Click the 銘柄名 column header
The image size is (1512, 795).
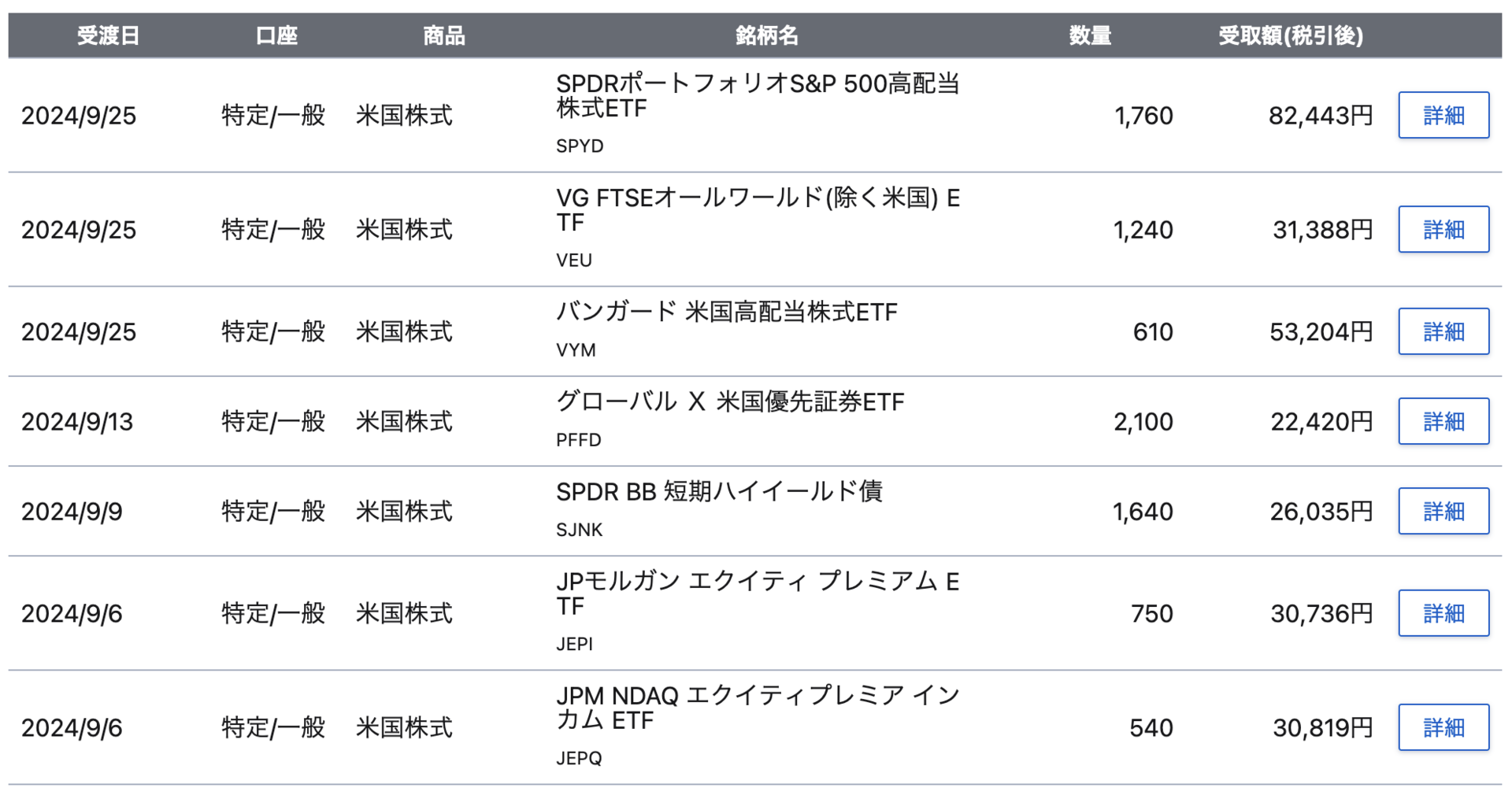pos(766,35)
